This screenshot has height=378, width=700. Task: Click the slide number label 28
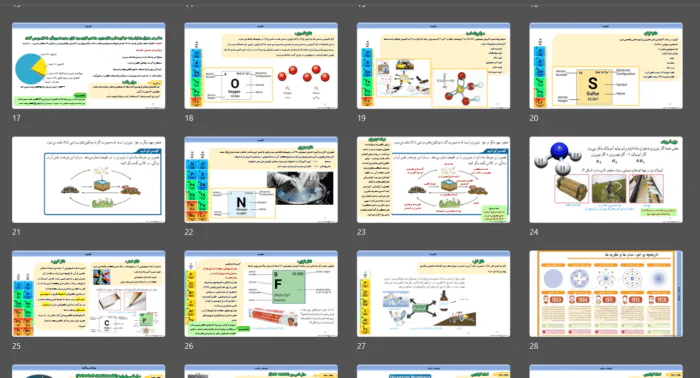(534, 346)
